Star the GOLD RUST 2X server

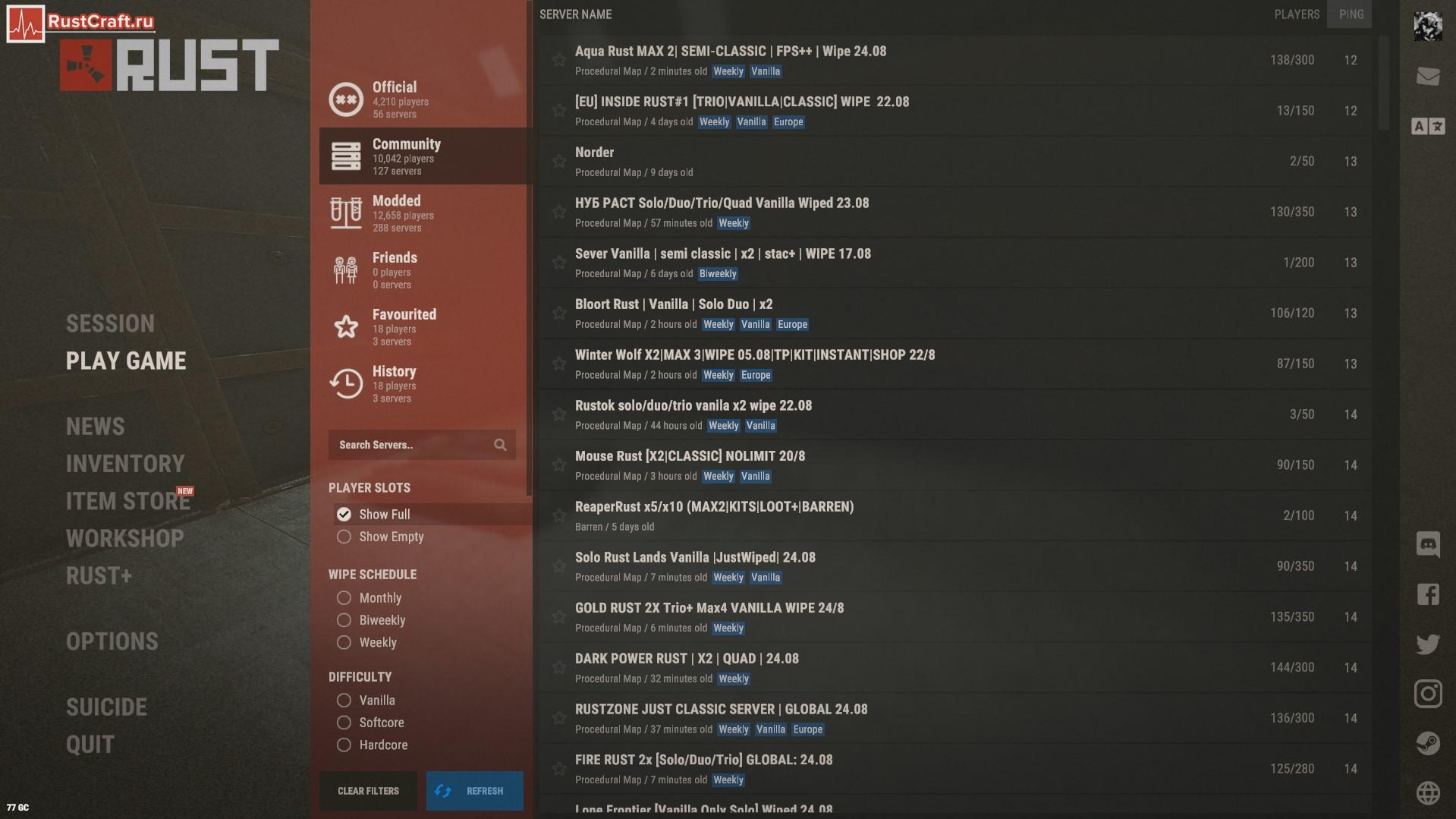(559, 617)
